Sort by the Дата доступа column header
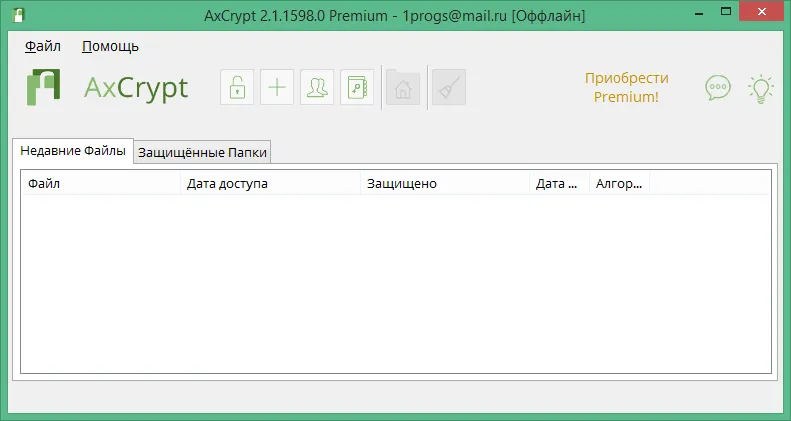 point(270,184)
